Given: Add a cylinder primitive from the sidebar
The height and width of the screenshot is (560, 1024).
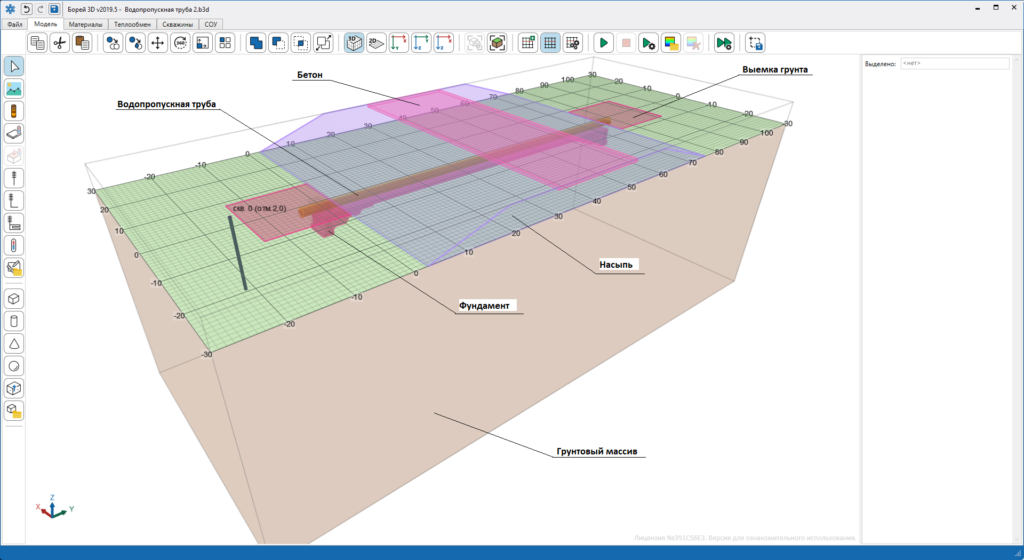Looking at the screenshot, I should [14, 321].
